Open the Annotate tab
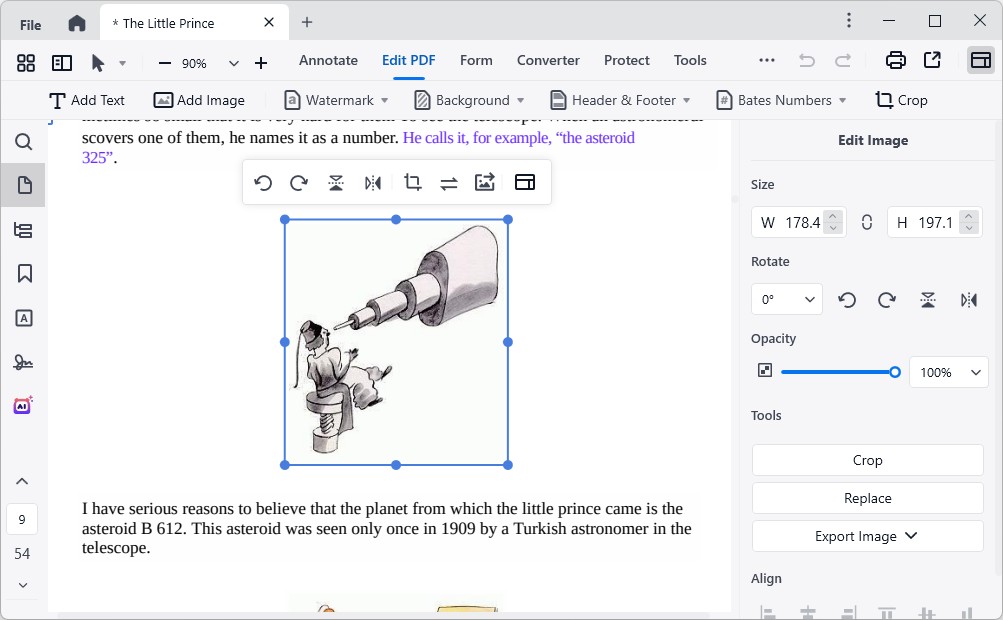Image resolution: width=1003 pixels, height=620 pixels. click(x=328, y=61)
